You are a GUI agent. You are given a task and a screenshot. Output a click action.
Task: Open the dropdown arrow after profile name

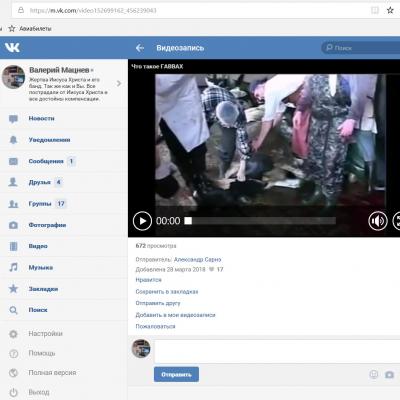point(92,70)
